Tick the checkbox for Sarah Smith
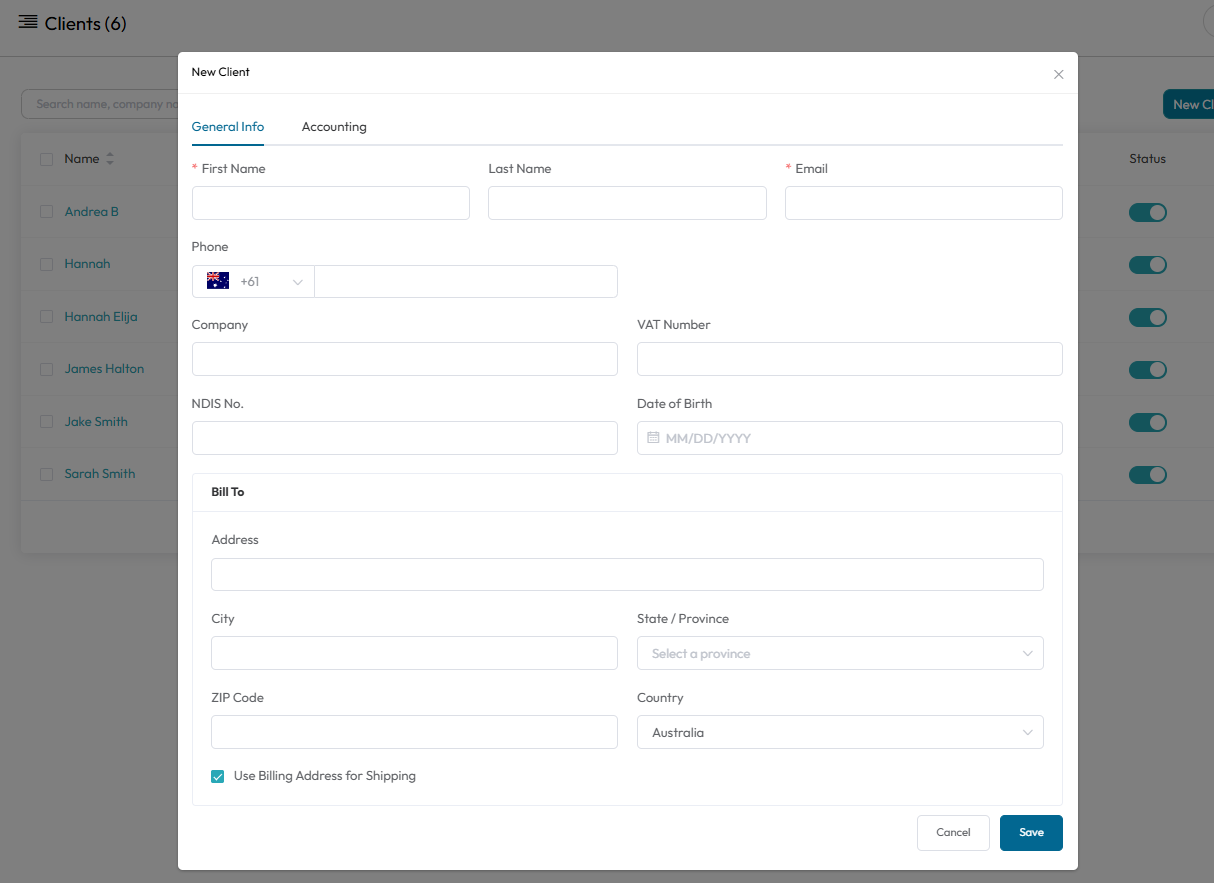This screenshot has width=1214, height=883. (46, 474)
